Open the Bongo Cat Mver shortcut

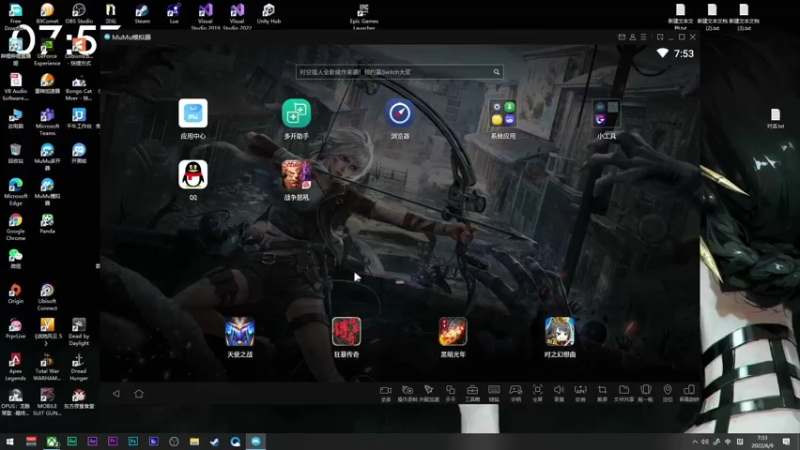tap(79, 87)
